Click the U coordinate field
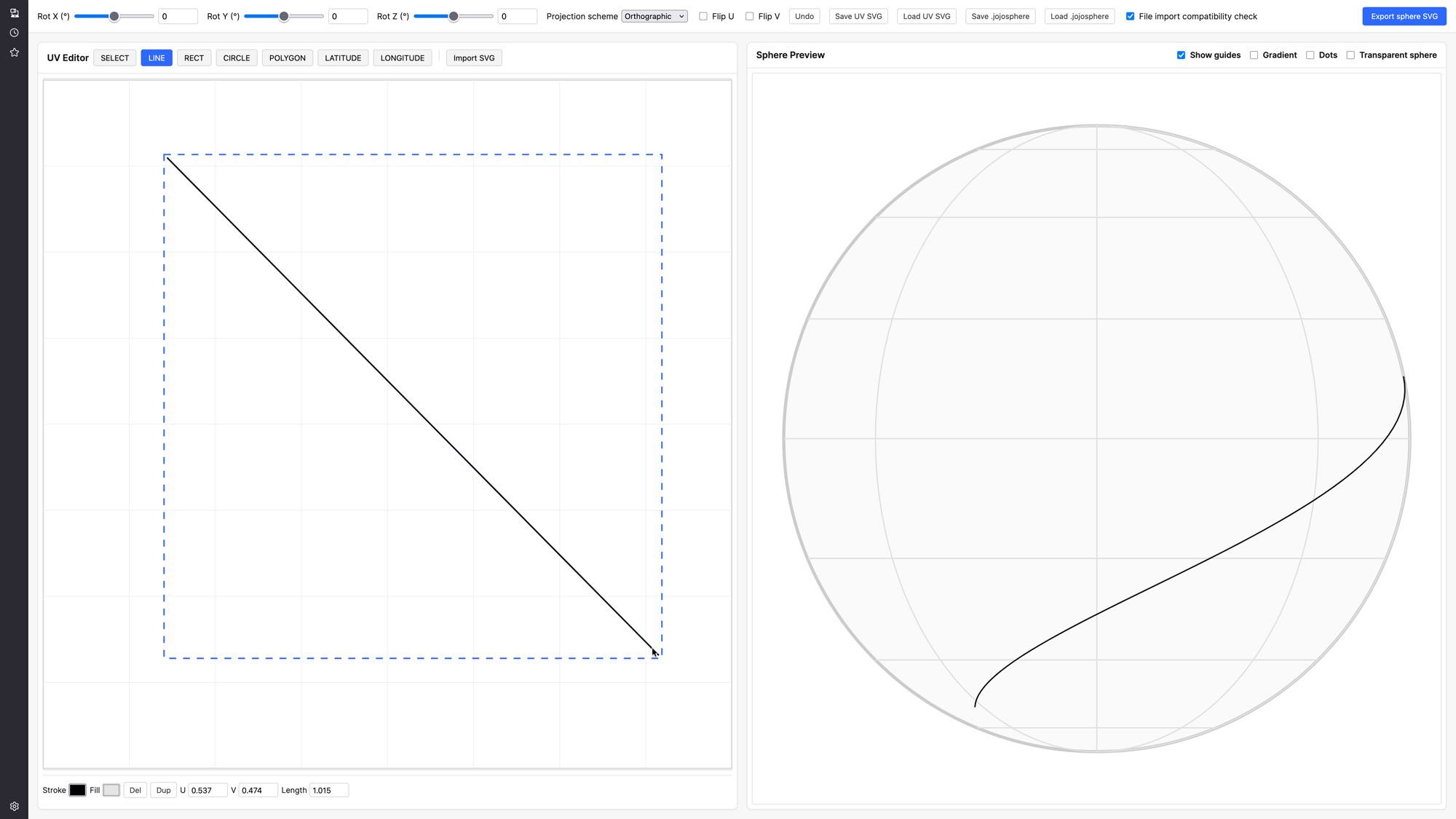 208,790
